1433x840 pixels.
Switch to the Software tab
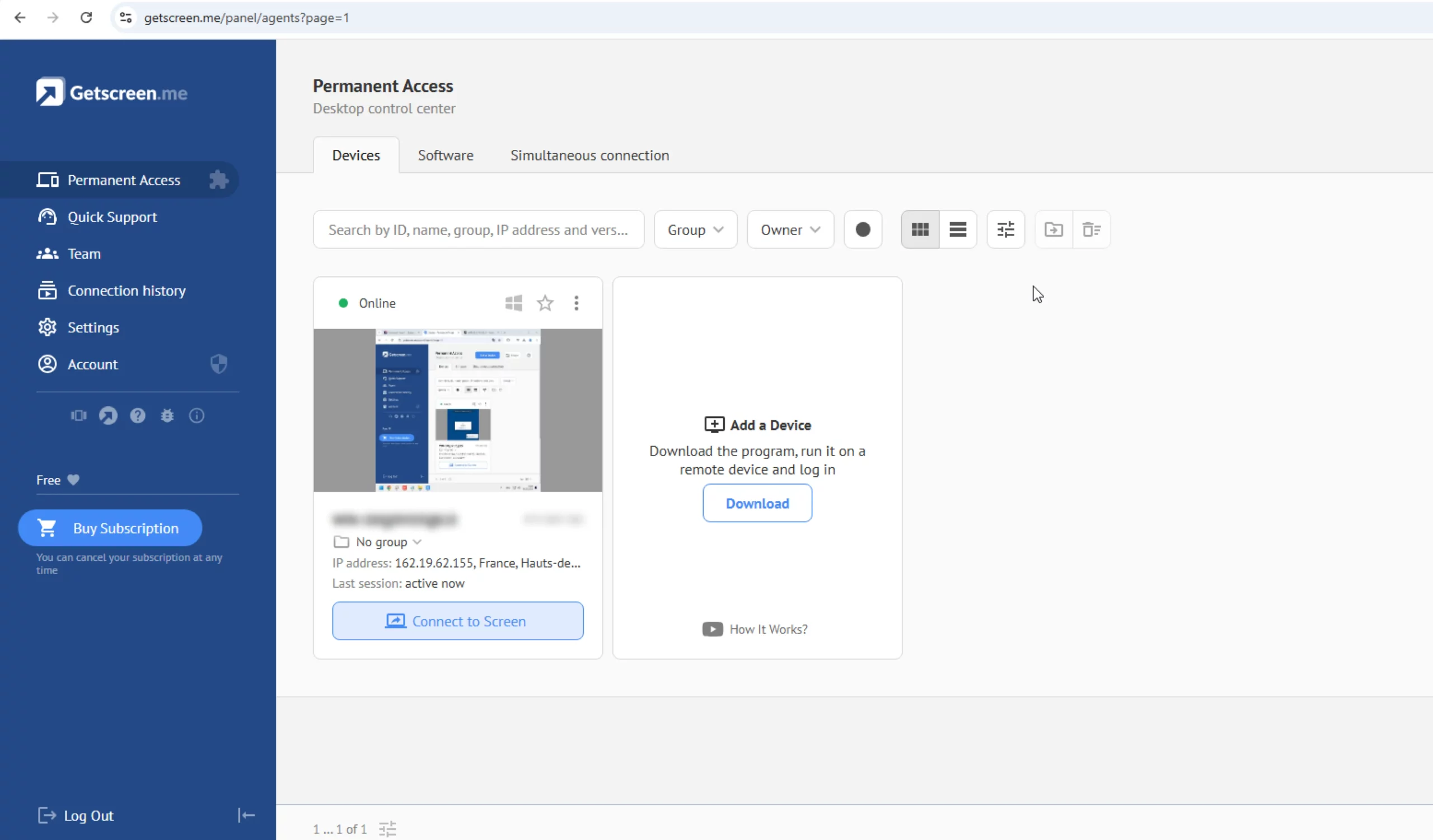coord(445,155)
